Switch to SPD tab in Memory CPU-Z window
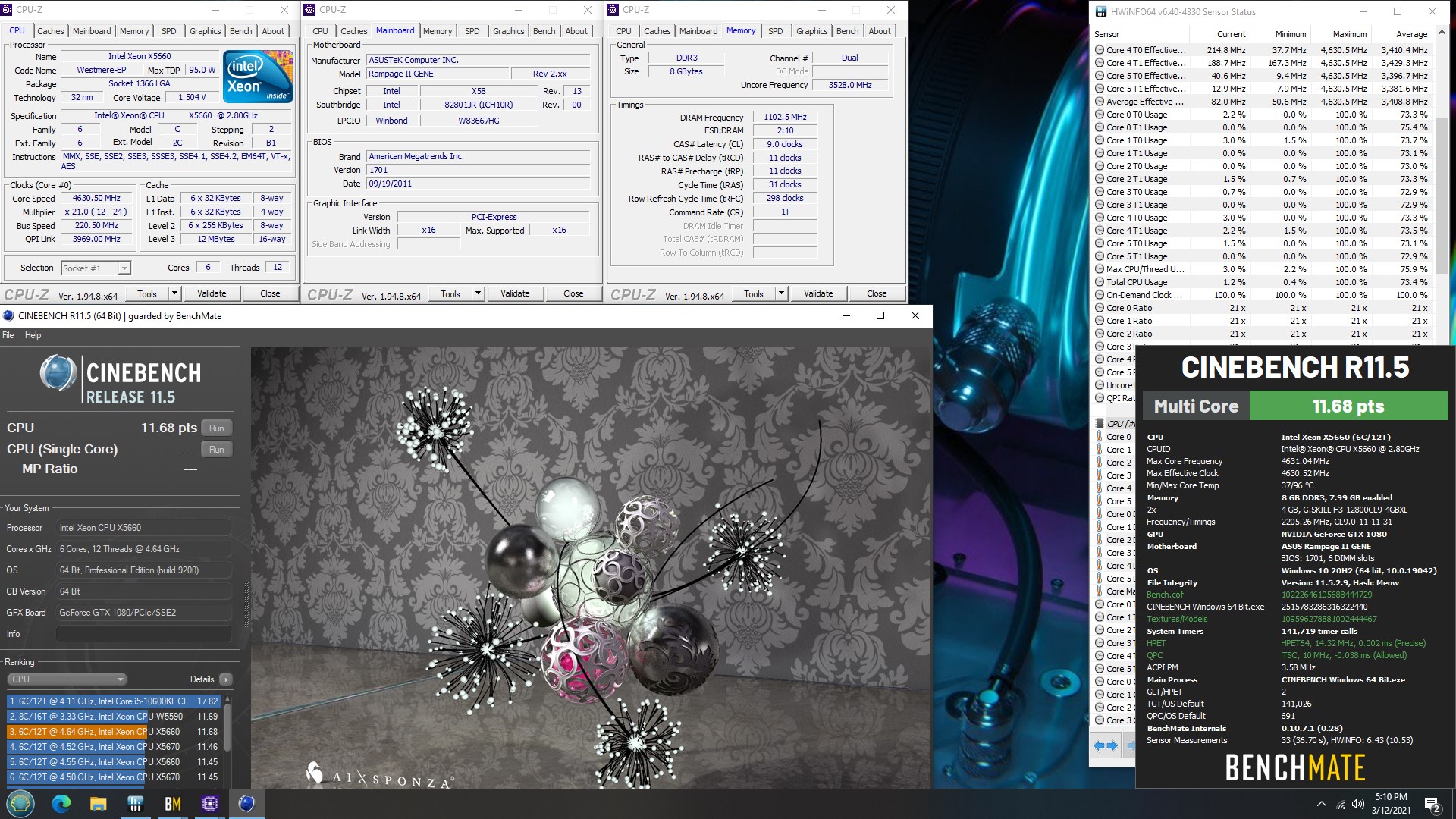 [775, 31]
